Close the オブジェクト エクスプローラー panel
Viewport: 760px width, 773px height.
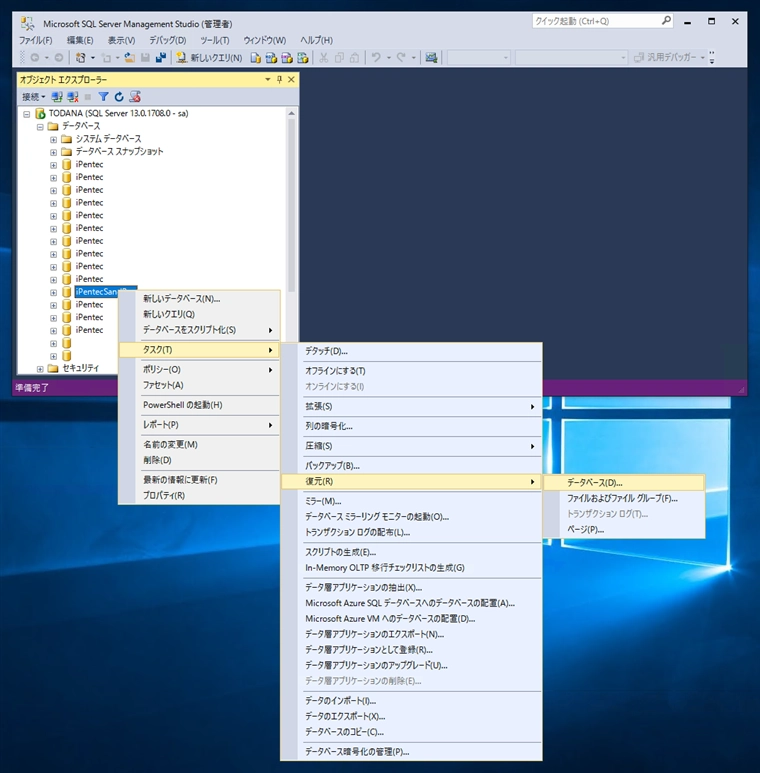(x=291, y=79)
